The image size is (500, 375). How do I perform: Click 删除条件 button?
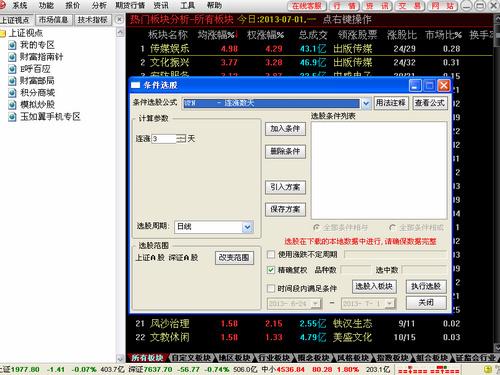(285, 152)
